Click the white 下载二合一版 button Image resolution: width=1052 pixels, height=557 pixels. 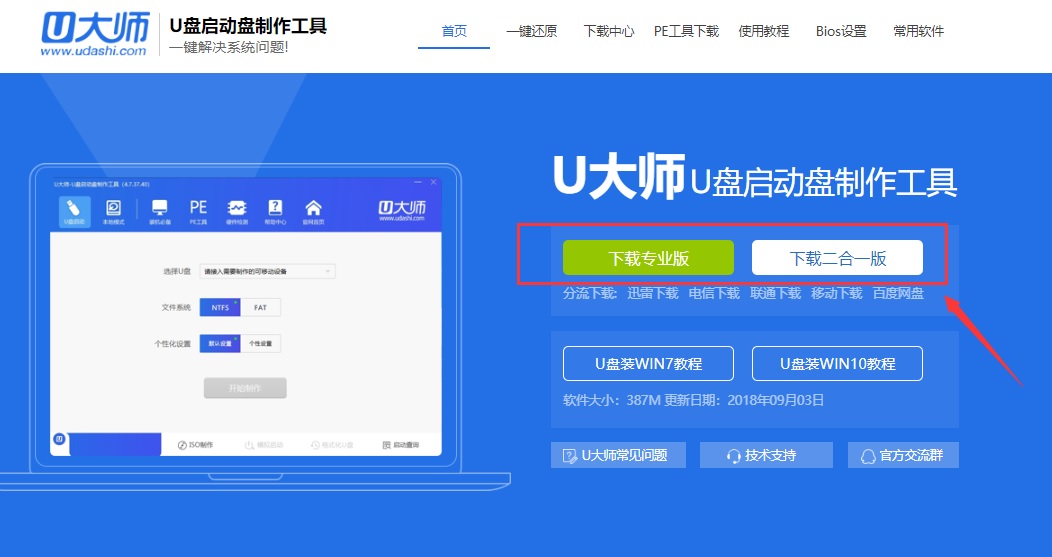(x=837, y=258)
